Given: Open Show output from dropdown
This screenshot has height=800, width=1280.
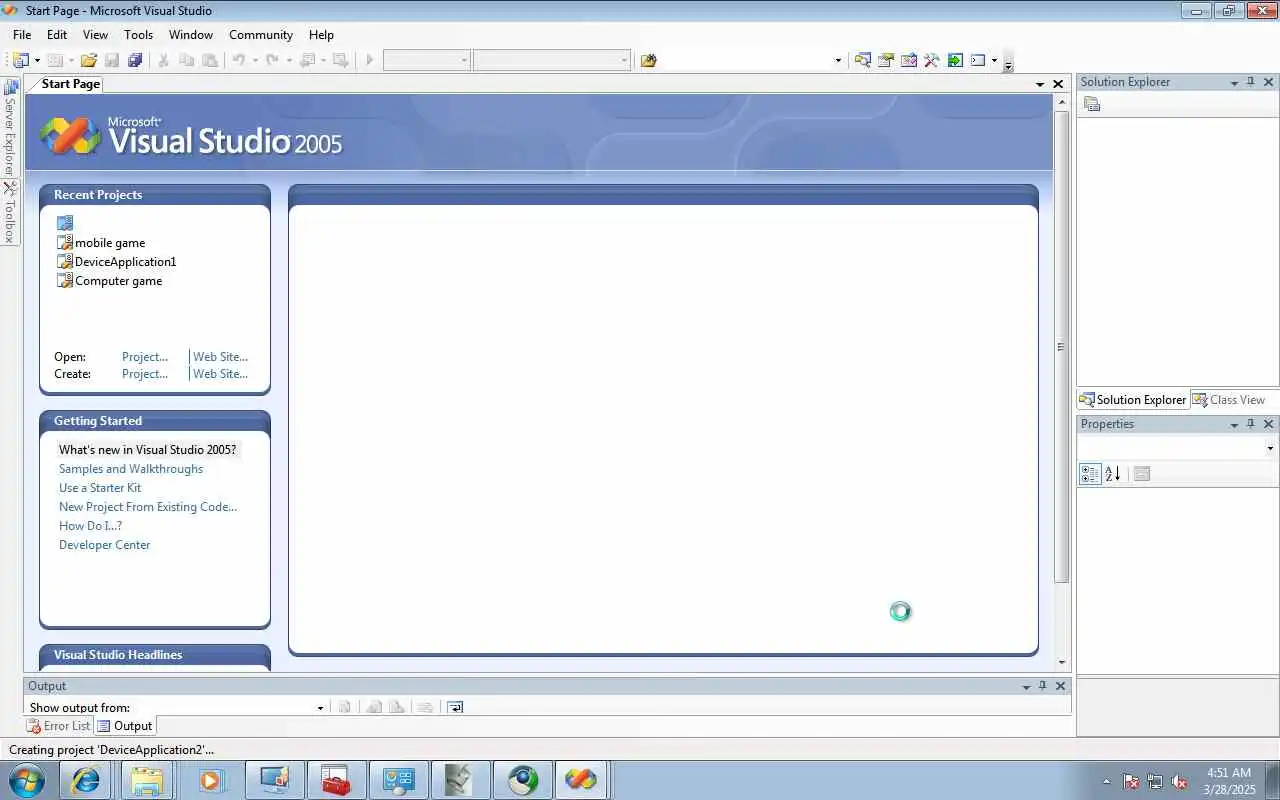Looking at the screenshot, I should (320, 707).
